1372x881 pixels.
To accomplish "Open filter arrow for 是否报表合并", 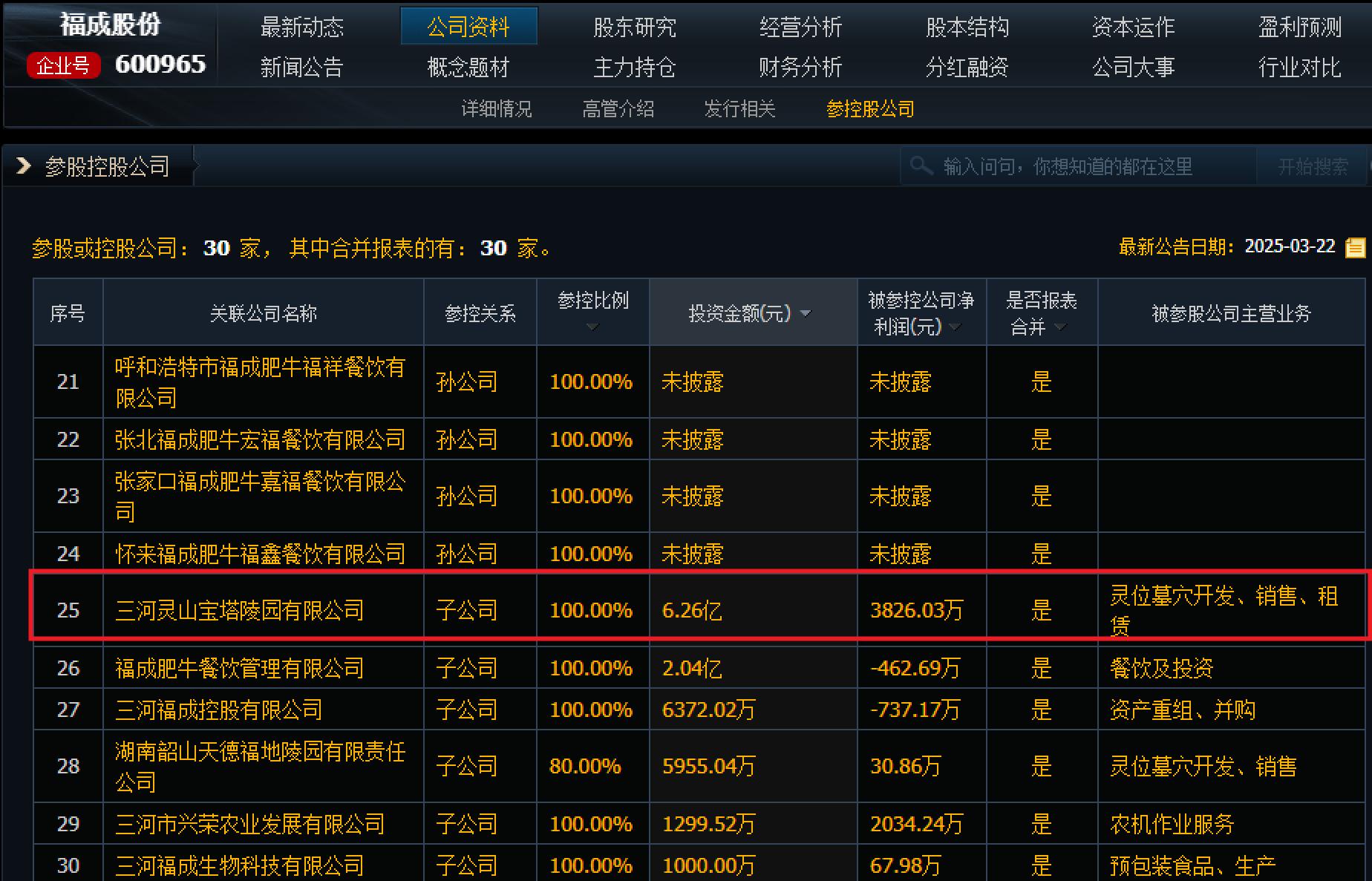I will [x=1060, y=327].
